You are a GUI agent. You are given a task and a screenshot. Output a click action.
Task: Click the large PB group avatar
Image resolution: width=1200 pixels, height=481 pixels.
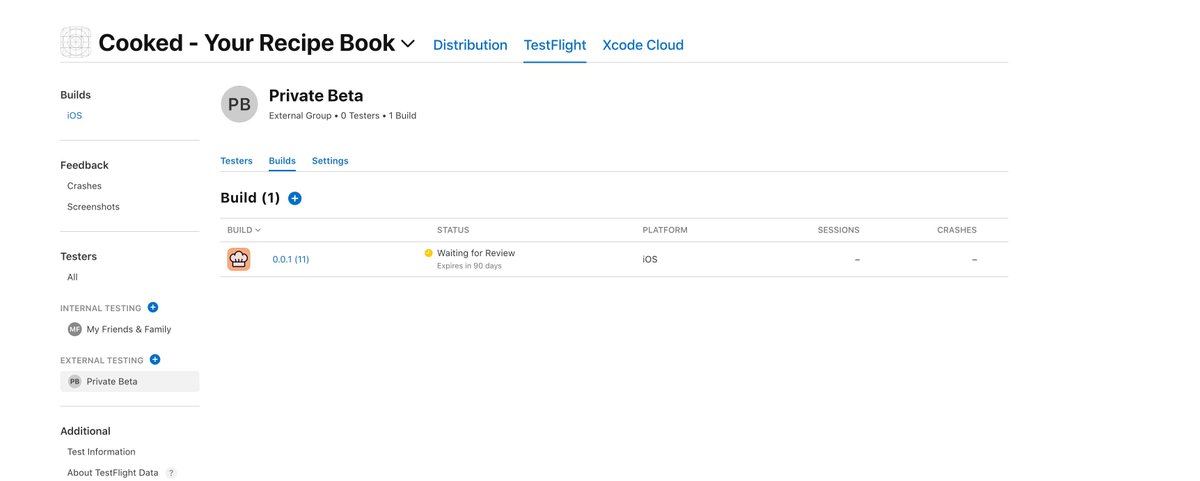coord(239,104)
